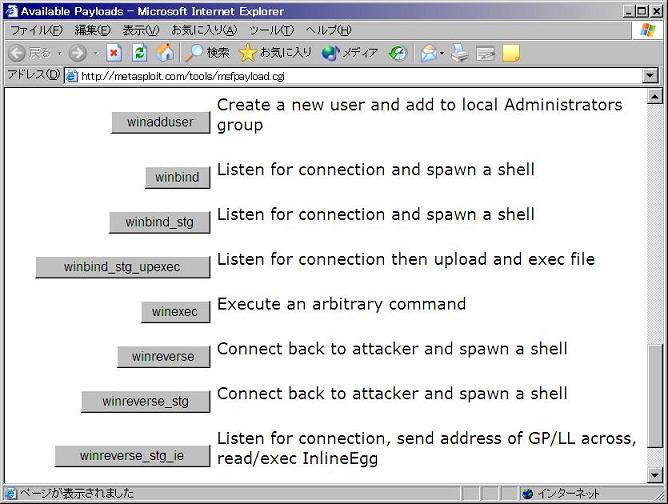Viewport: 668px width, 504px height.
Task: Click the Mail envelope toolbar icon
Action: pyautogui.click(x=429, y=53)
